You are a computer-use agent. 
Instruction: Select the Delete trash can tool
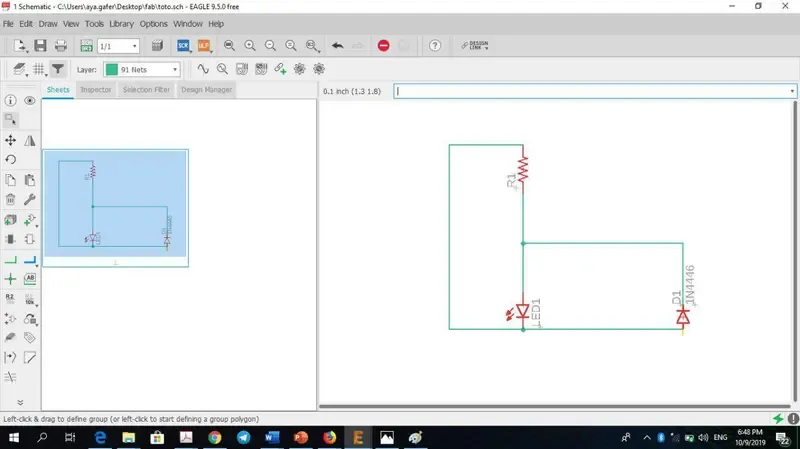pyautogui.click(x=11, y=199)
